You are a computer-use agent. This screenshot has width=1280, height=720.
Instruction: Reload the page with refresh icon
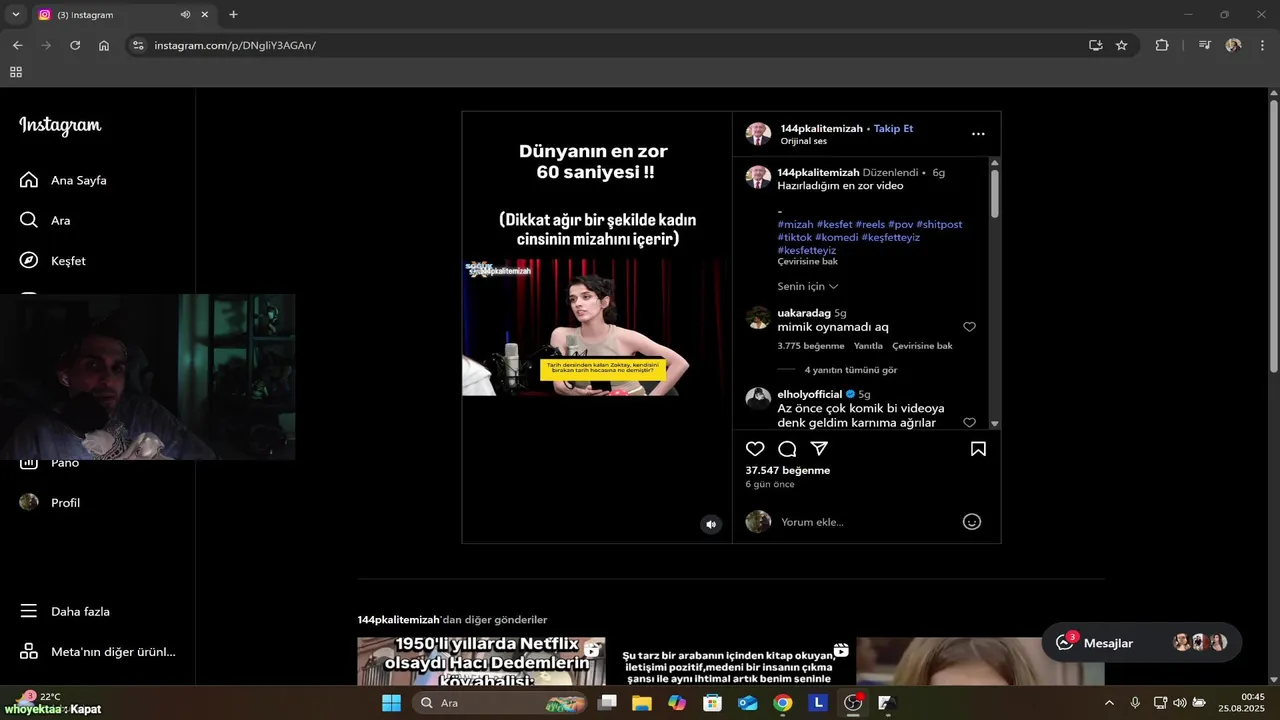(x=75, y=45)
